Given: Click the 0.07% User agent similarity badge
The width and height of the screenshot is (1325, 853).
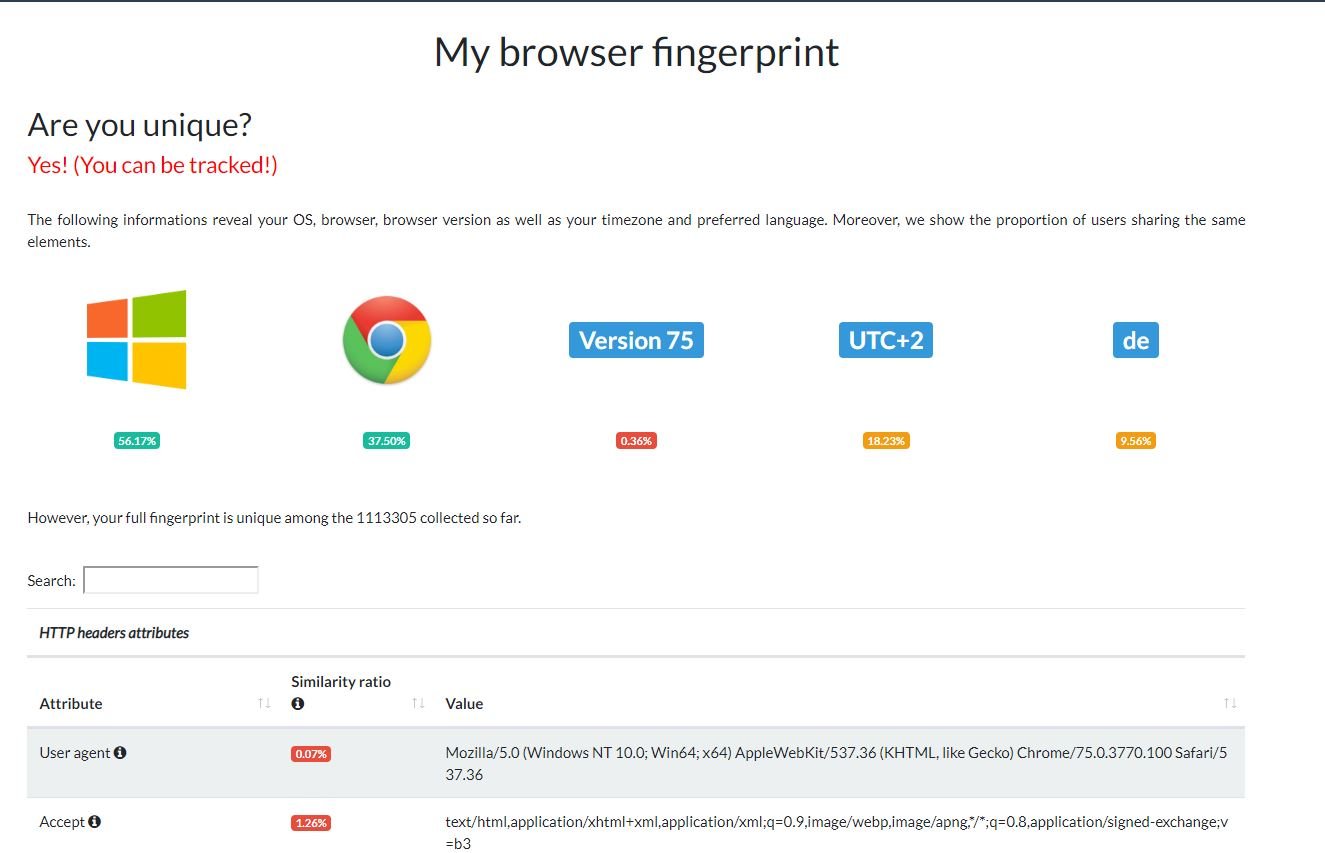Looking at the screenshot, I should coord(310,754).
